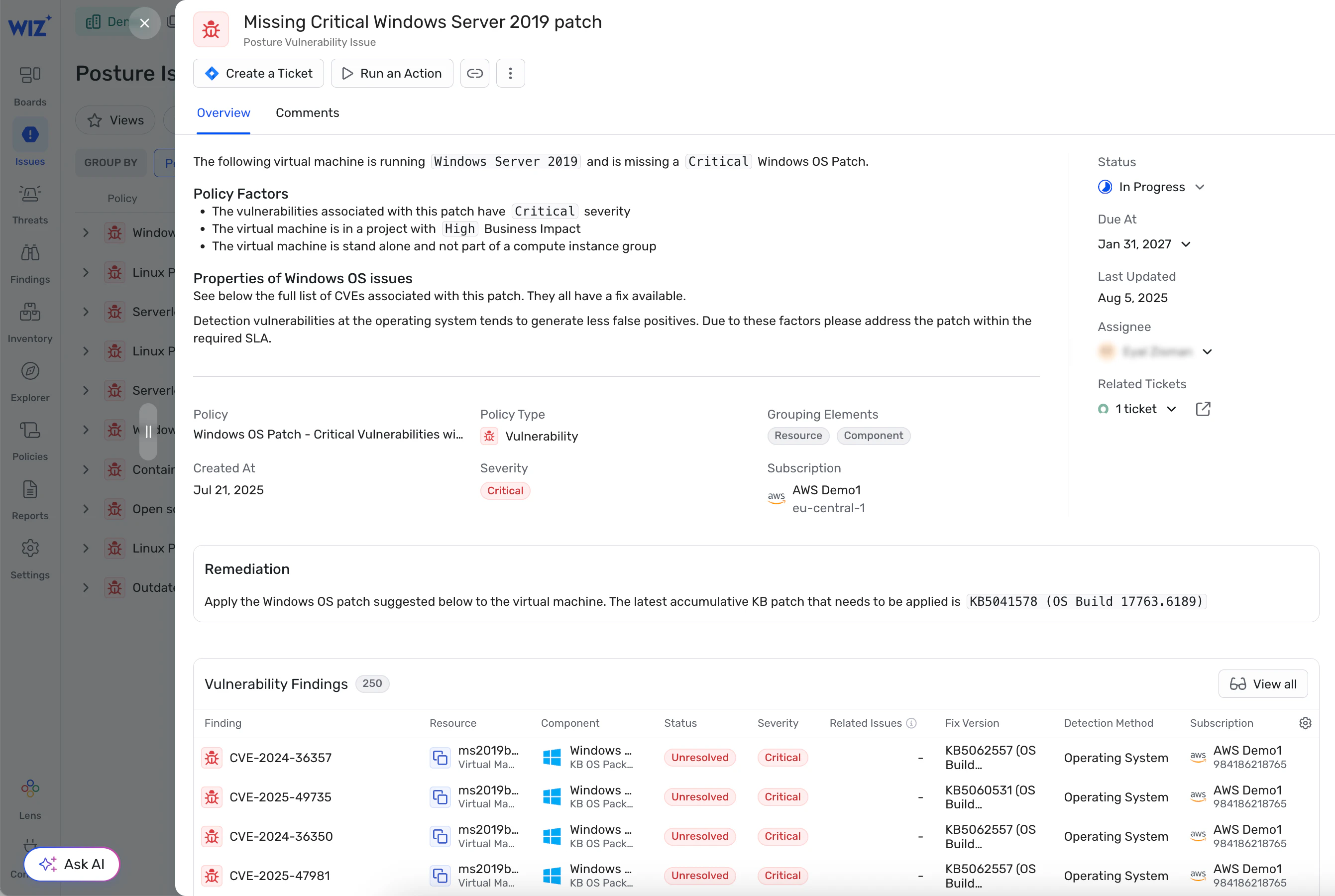Click Create a Ticket button
The width and height of the screenshot is (1335, 896).
point(258,73)
